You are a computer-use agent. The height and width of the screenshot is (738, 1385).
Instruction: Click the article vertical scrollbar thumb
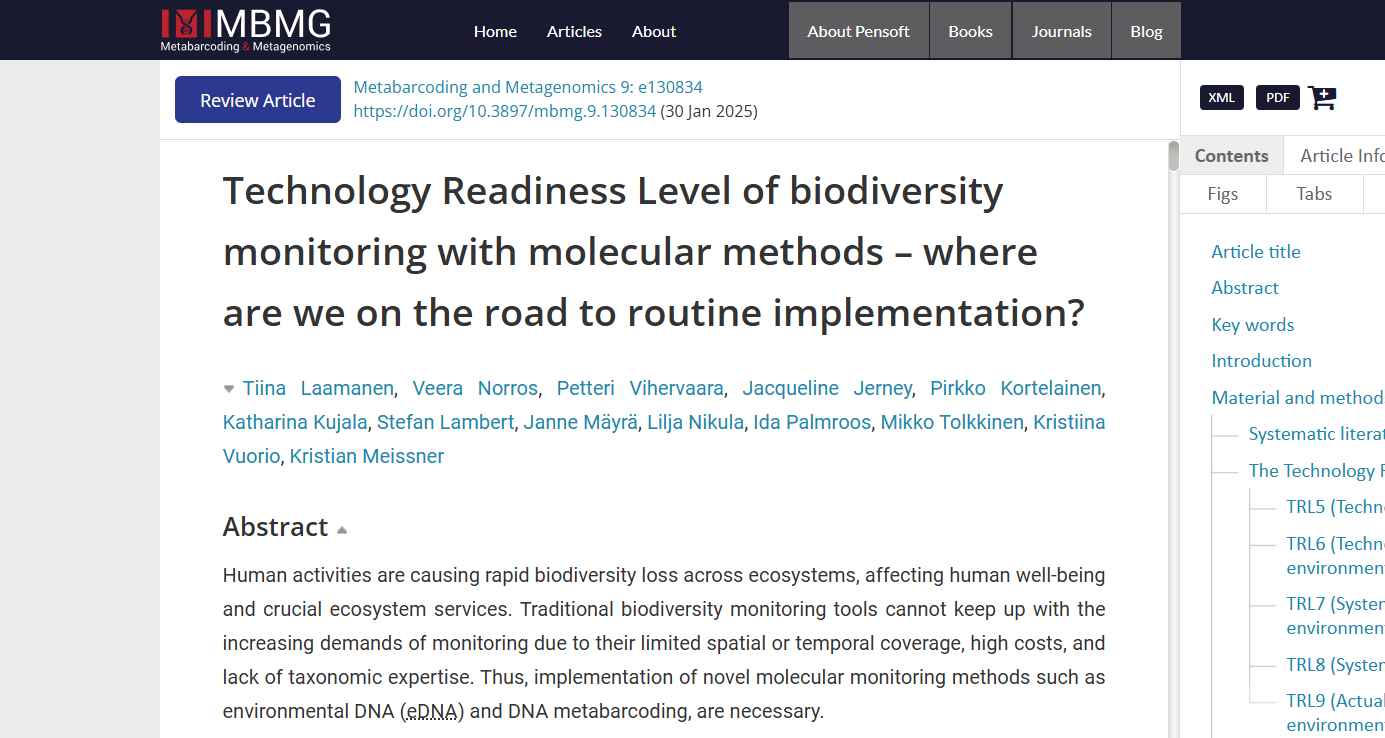[1174, 156]
